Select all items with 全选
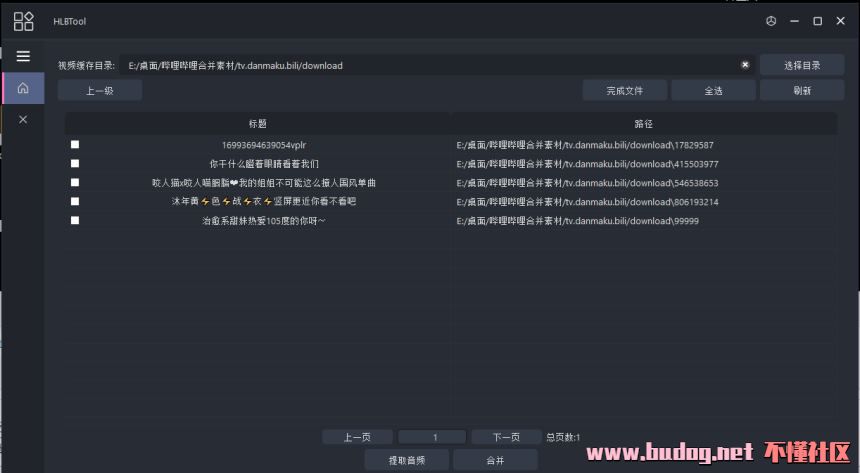860x473 pixels. (713, 91)
